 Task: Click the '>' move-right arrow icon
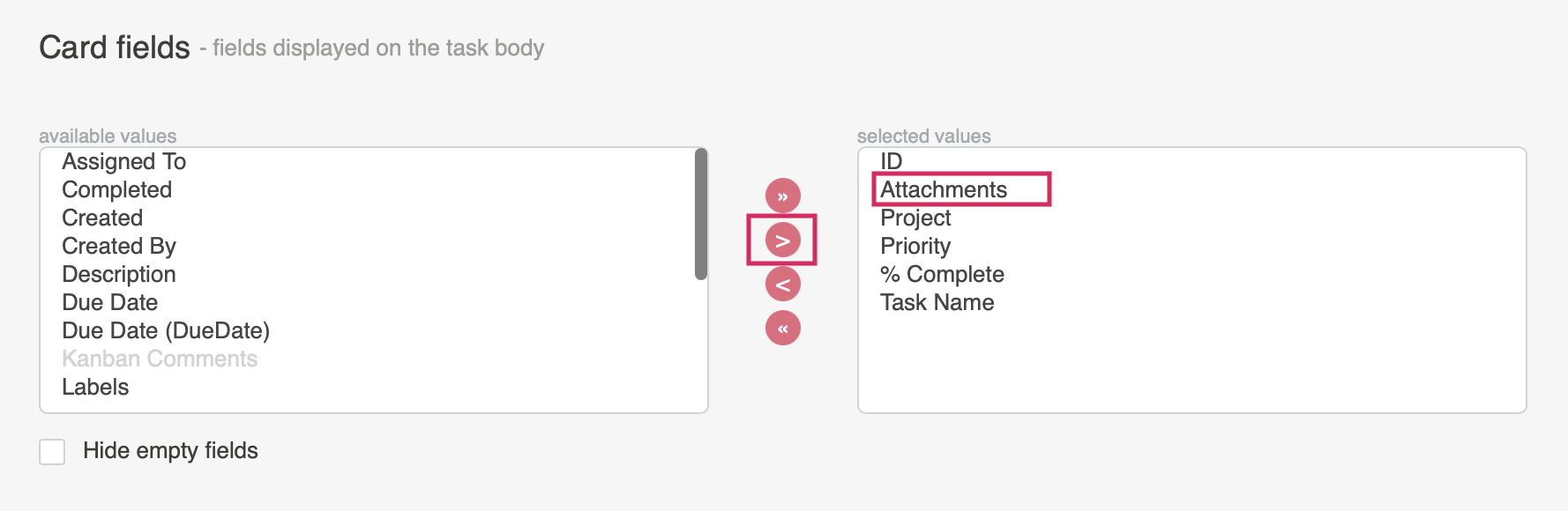pos(782,239)
